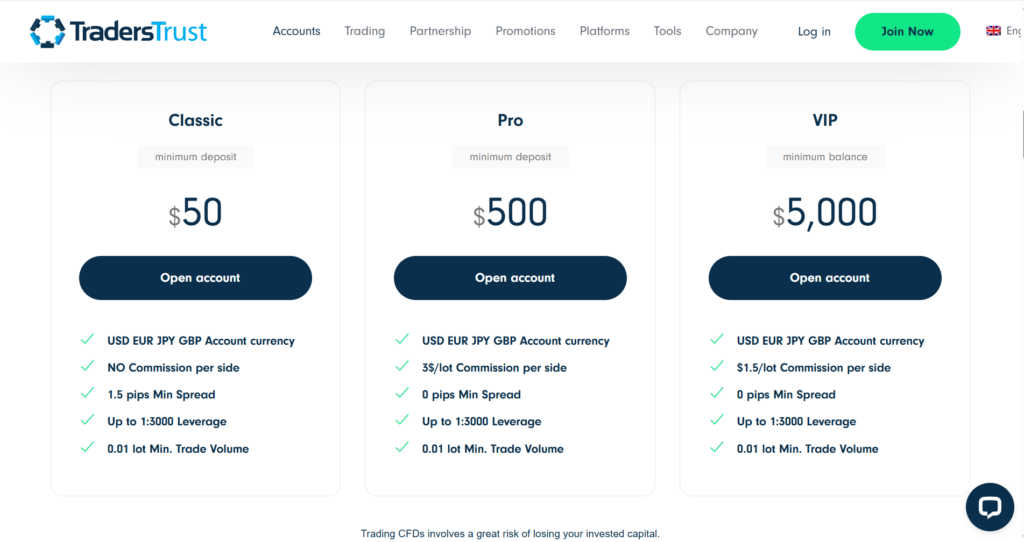
Task: Click the Log in link
Action: point(814,31)
